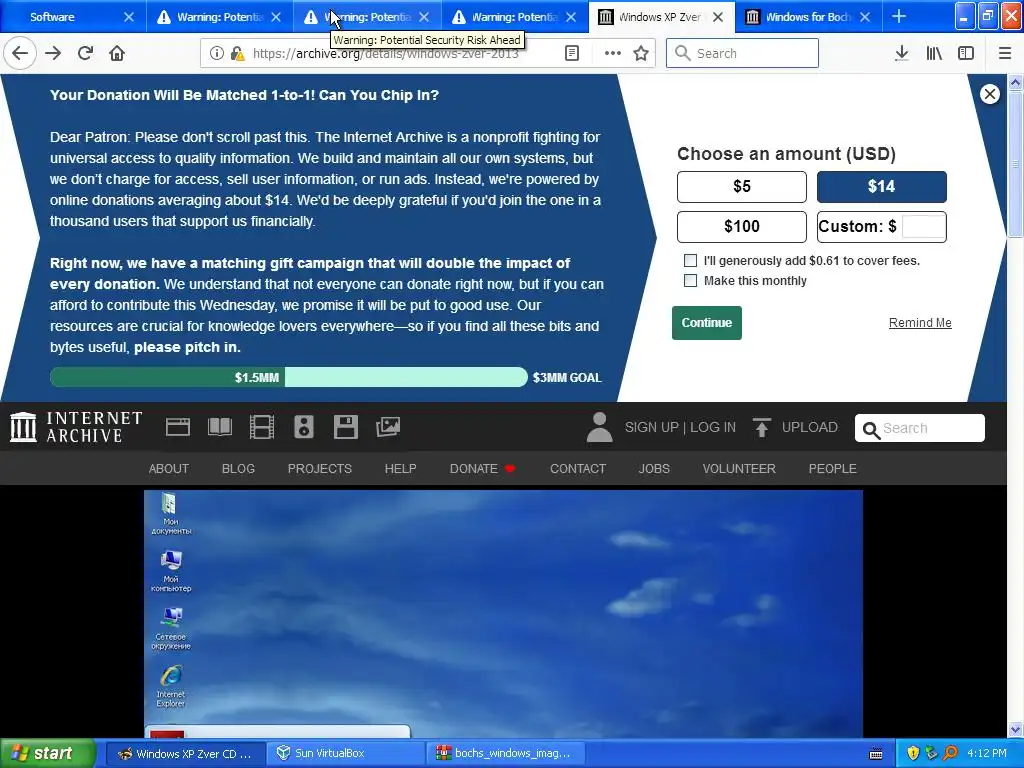Viewport: 1024px width, 768px height.
Task: Click the tray magnifier icon
Action: tap(950, 753)
